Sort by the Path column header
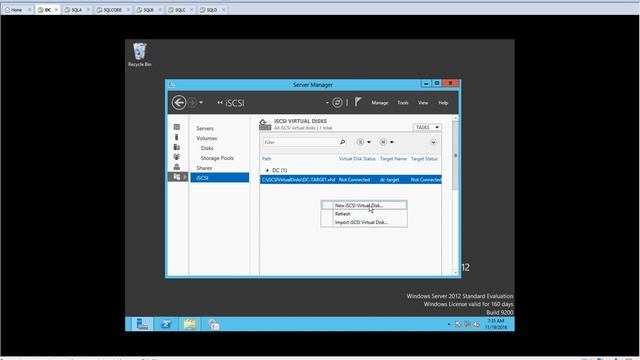The width and height of the screenshot is (640, 360). 267,158
